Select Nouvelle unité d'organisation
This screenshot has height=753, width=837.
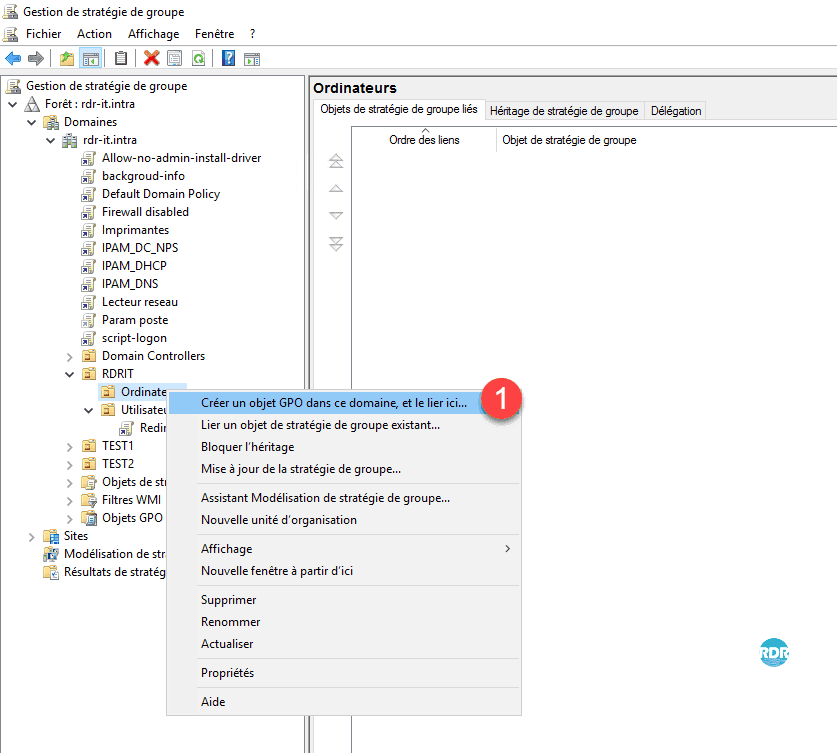pos(344,520)
